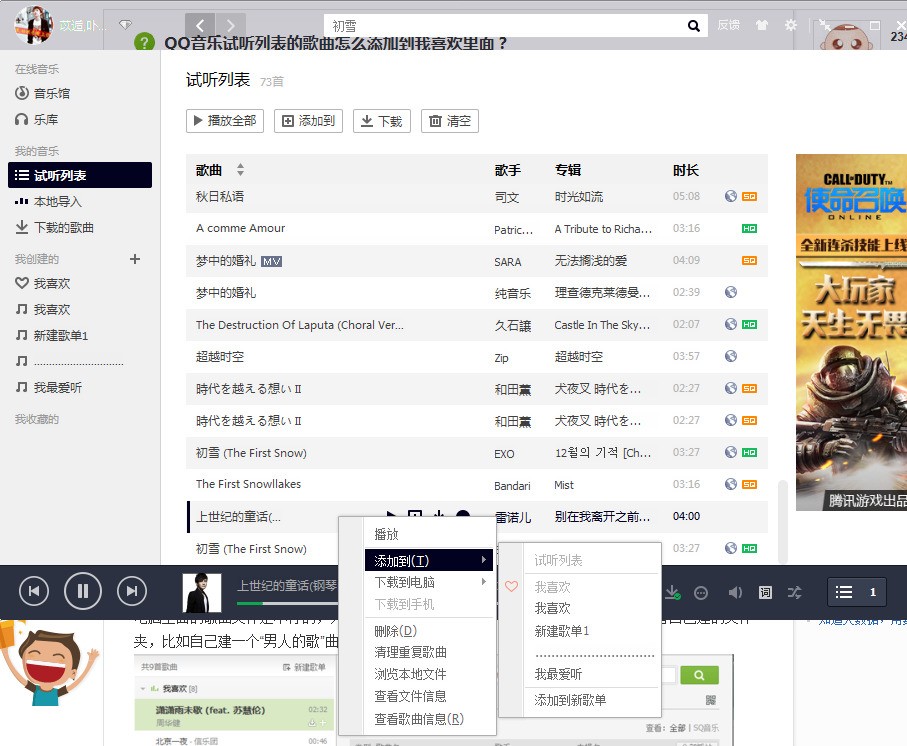Screen dimensions: 907x746
Task: Click the globe icon on the 纯音乐 row
Action: point(731,292)
